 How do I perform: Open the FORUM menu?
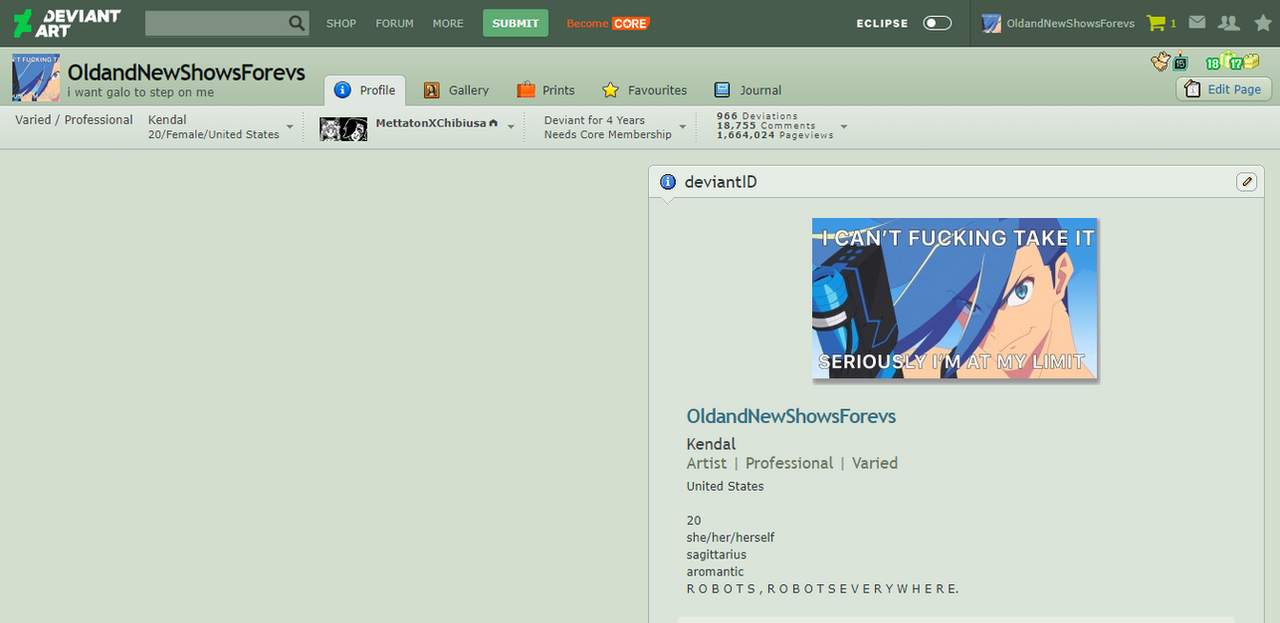point(395,23)
